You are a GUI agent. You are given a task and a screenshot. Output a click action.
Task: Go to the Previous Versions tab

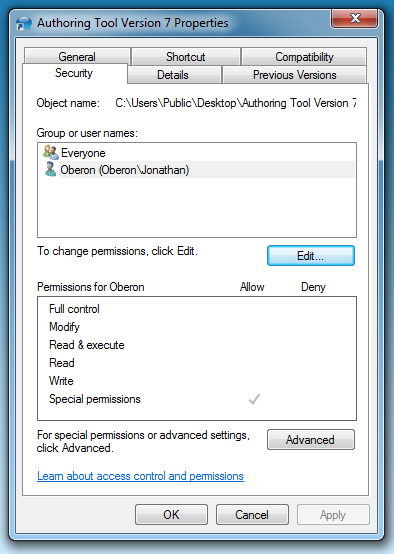294,75
